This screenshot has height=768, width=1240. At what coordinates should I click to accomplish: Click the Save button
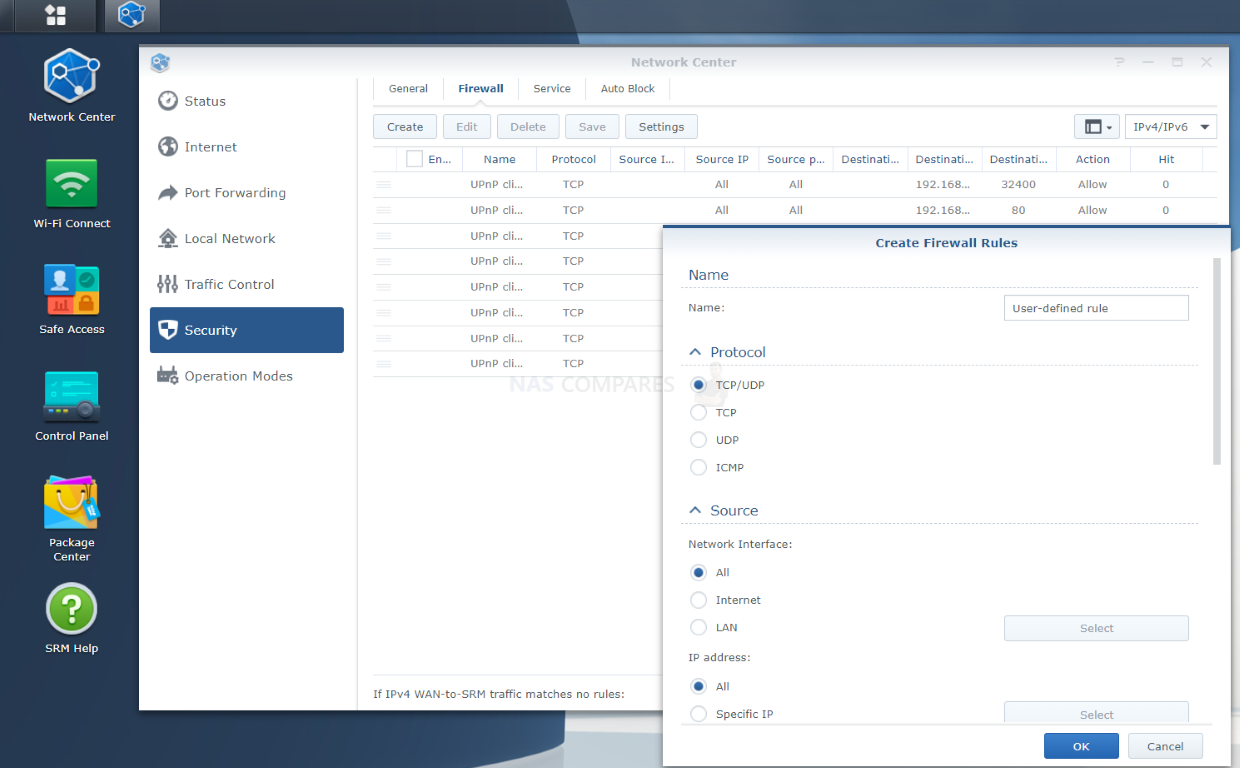click(592, 127)
